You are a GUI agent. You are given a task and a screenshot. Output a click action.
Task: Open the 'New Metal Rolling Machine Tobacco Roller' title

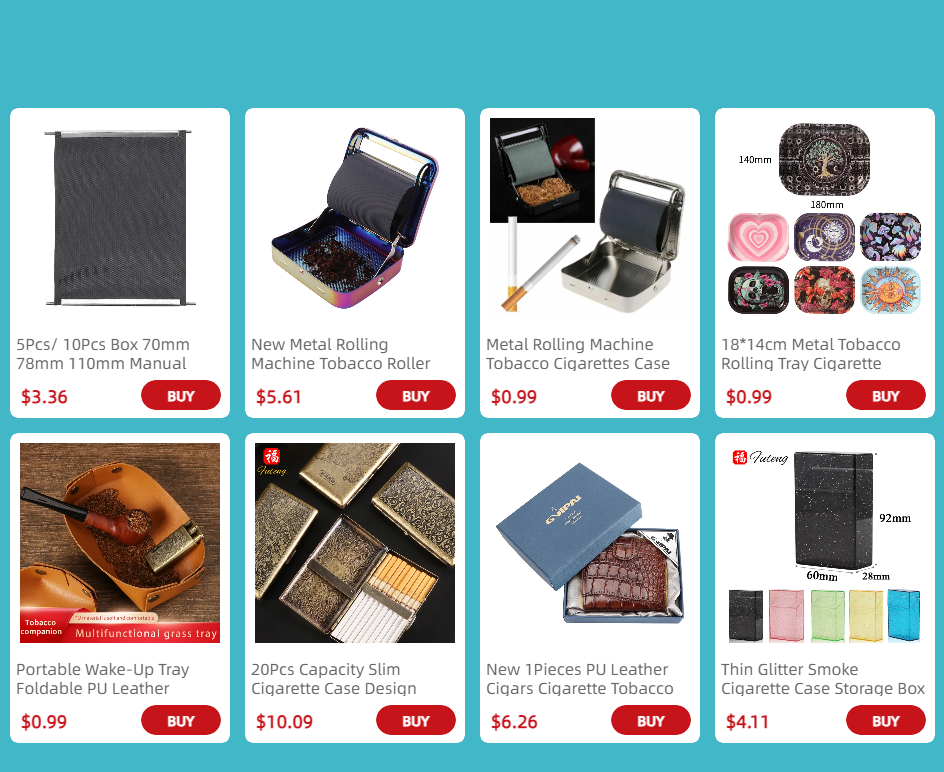click(x=341, y=354)
